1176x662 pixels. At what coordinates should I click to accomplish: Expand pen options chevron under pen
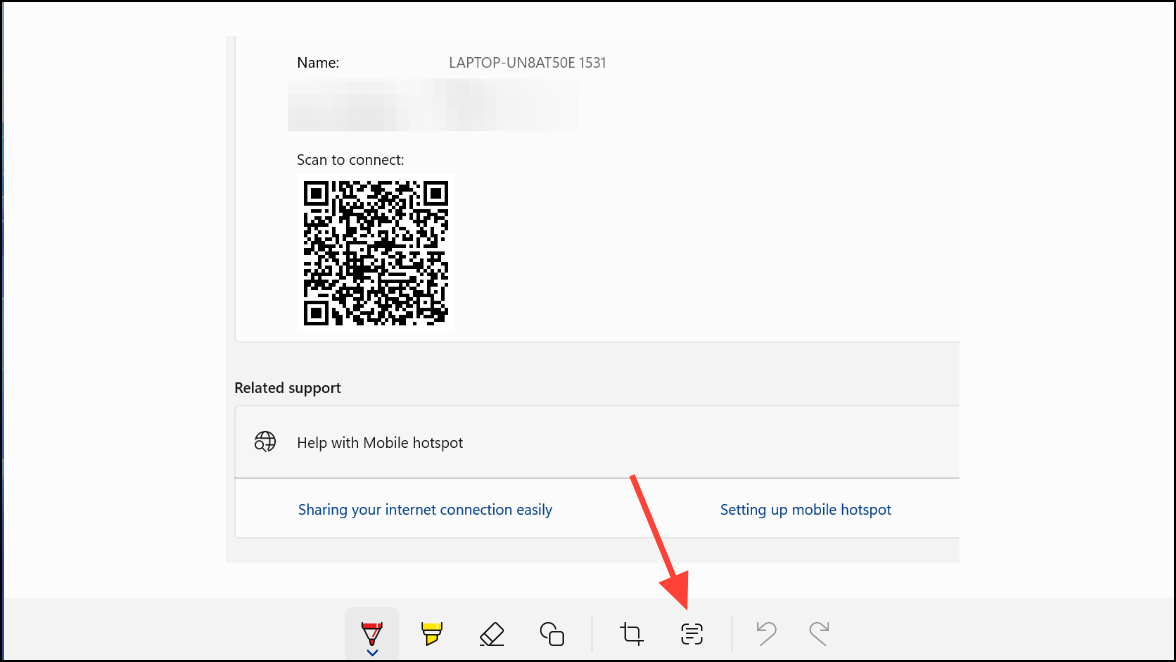tap(372, 653)
